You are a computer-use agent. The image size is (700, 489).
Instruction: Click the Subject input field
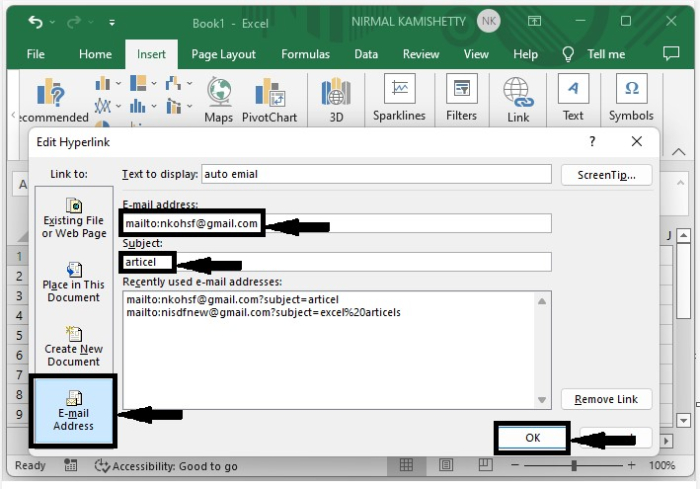(337, 262)
